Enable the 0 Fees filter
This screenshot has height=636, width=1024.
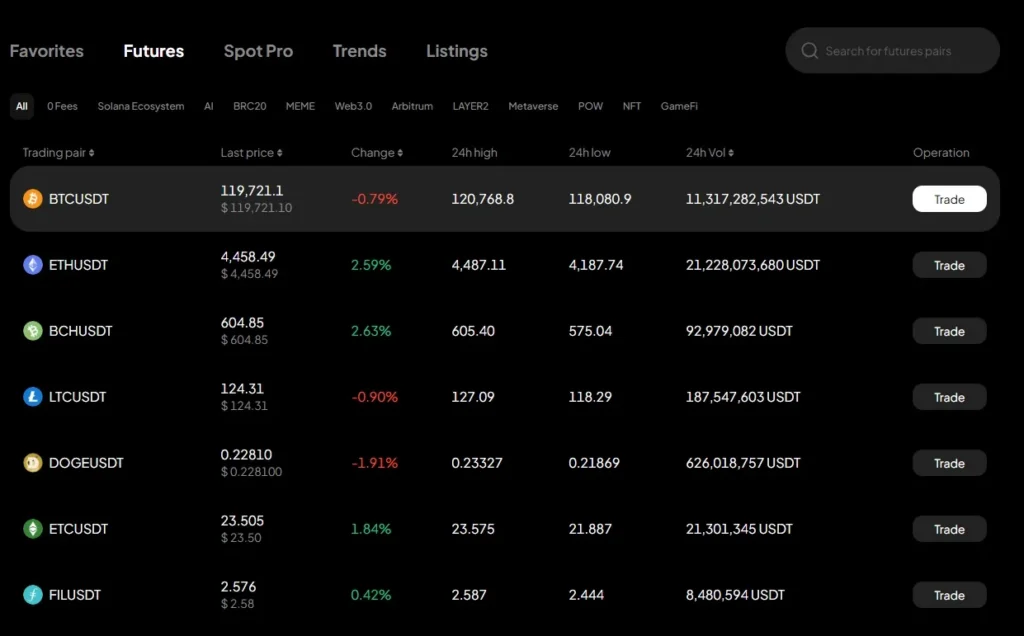tap(62, 106)
